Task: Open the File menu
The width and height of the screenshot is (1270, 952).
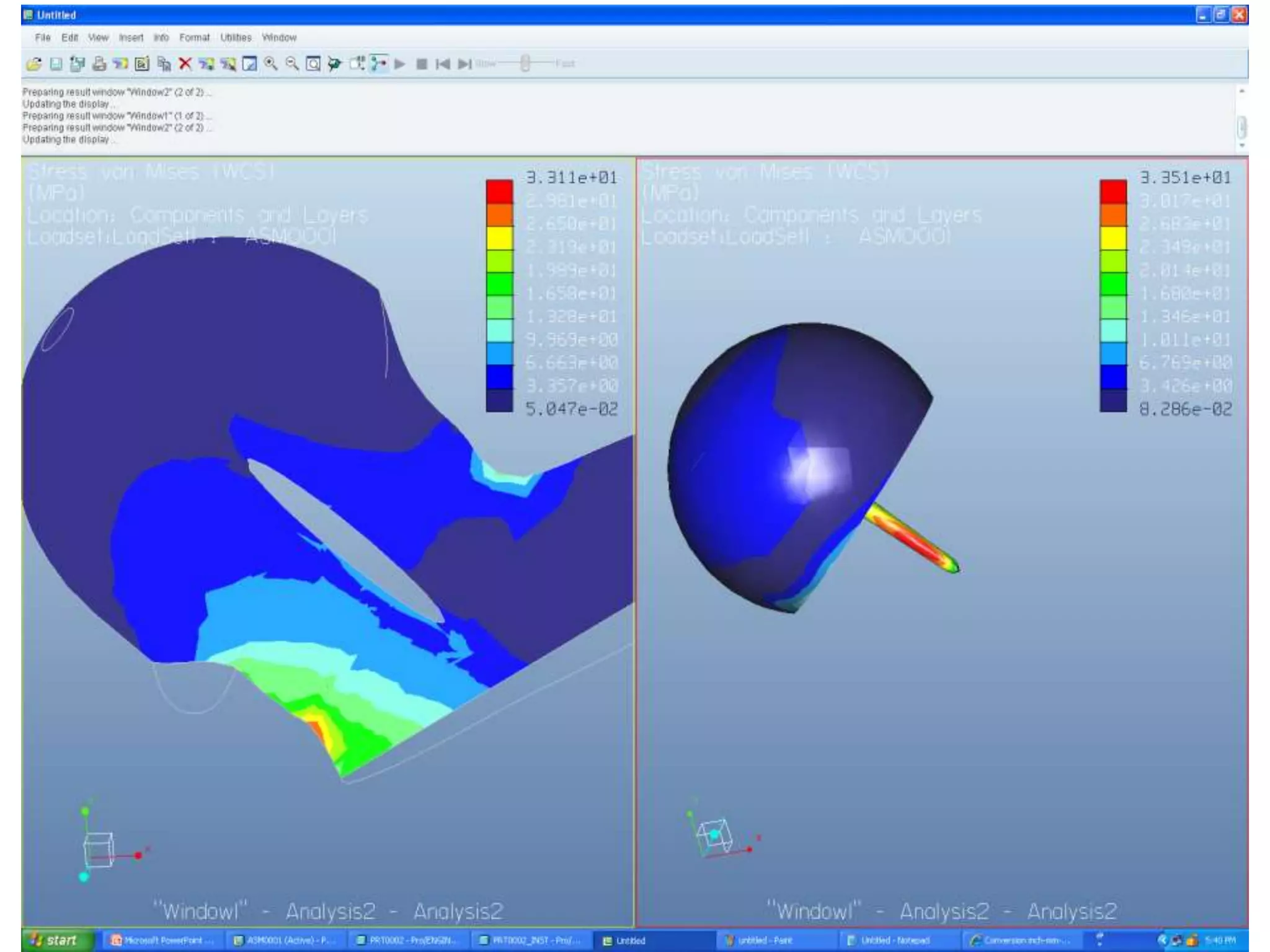Action: tap(43, 38)
